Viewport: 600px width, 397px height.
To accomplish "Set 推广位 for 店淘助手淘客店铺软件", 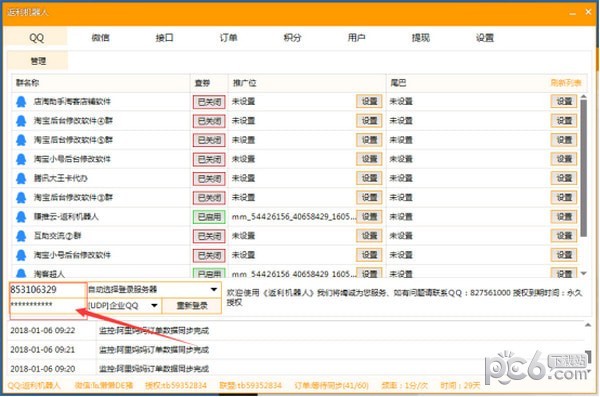I will point(369,101).
